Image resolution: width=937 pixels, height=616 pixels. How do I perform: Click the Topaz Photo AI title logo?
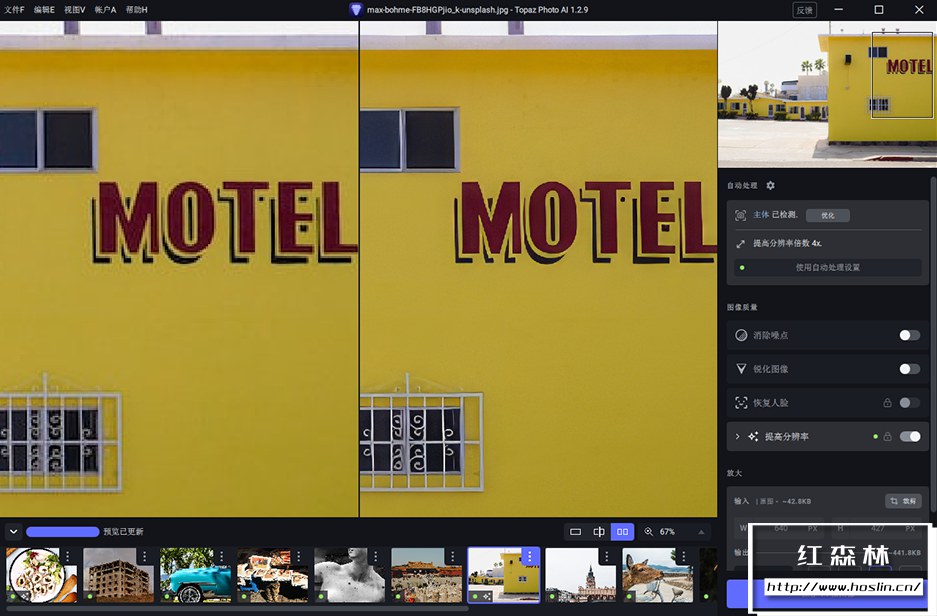[x=356, y=10]
